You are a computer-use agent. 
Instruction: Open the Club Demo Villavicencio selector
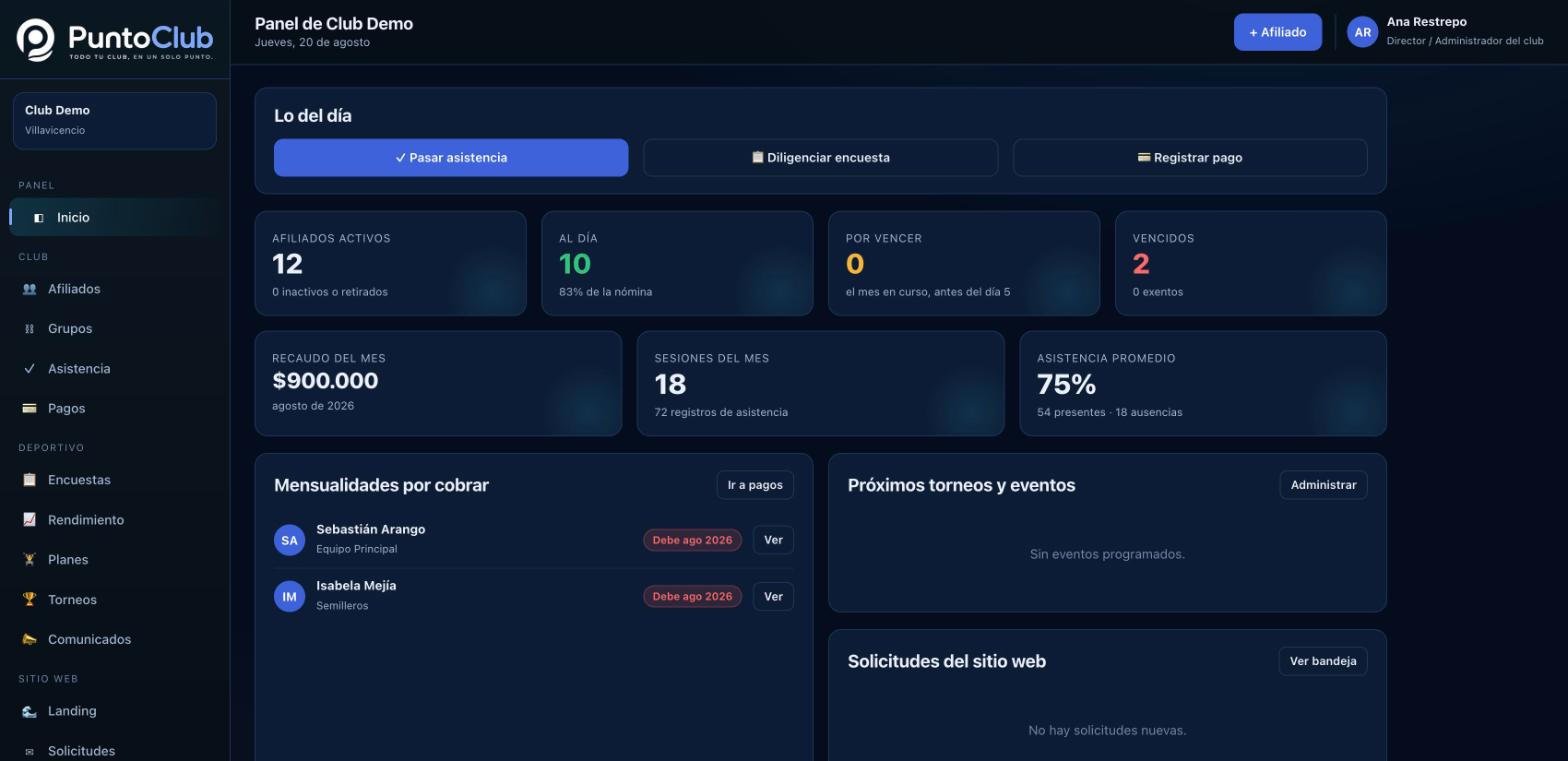(x=115, y=121)
